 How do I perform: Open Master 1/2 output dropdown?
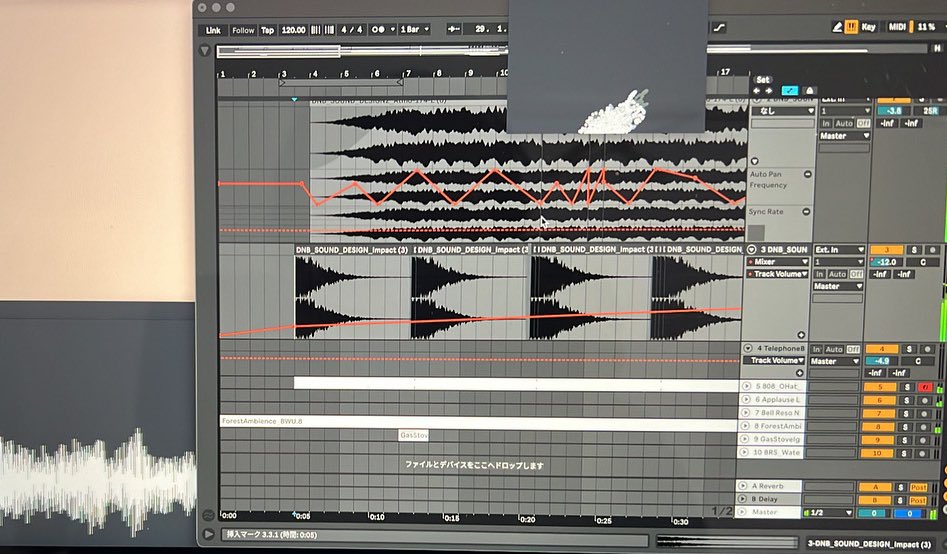point(828,513)
